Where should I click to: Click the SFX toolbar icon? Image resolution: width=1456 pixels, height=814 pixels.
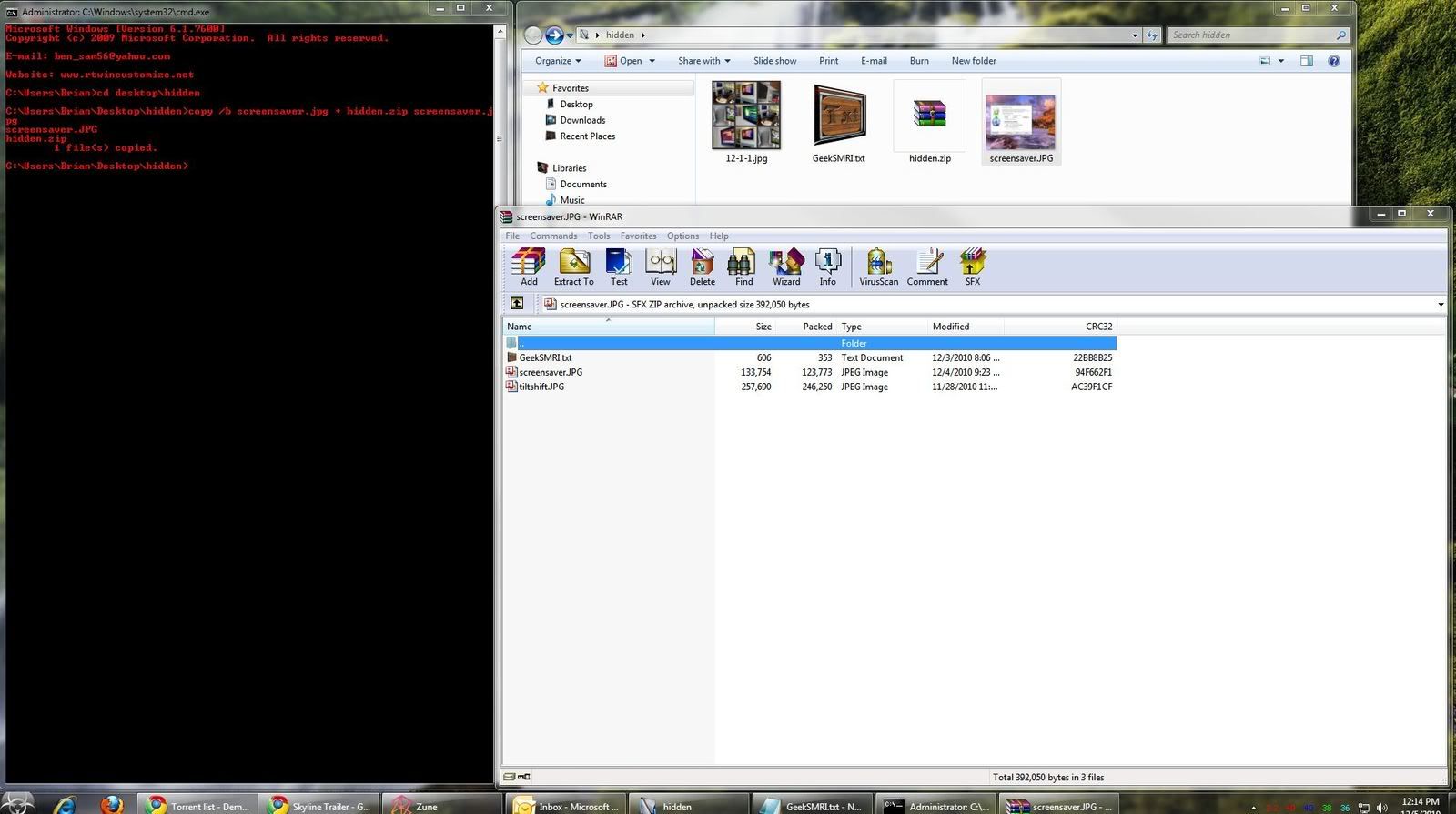[x=973, y=267]
